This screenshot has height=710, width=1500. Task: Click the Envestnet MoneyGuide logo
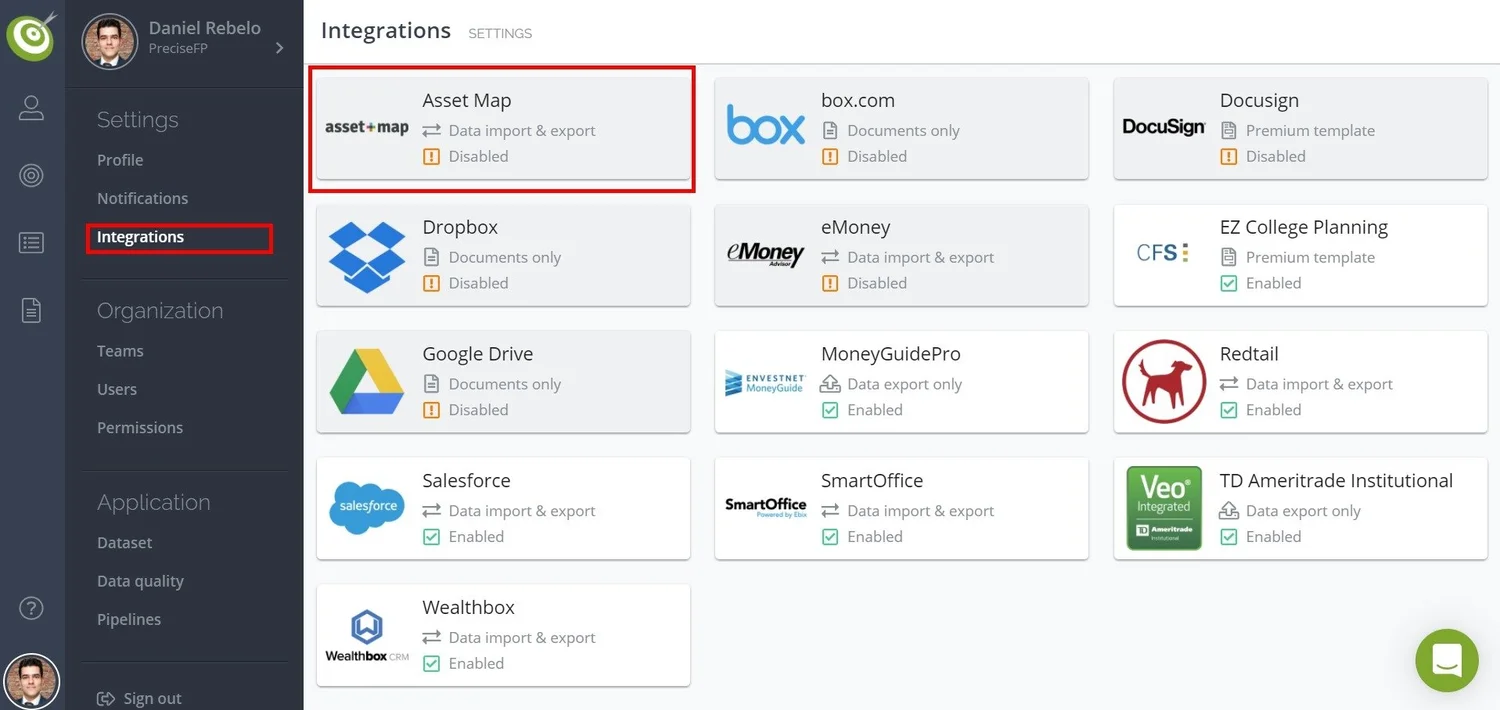[x=764, y=383]
